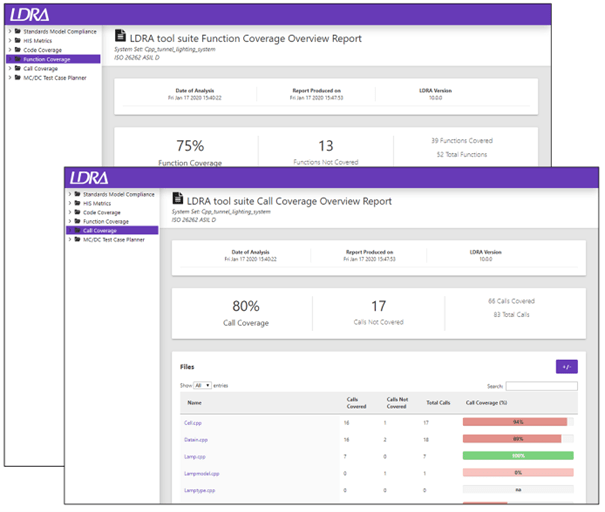Expand the Code Coverage node in front window

[x=68, y=212]
